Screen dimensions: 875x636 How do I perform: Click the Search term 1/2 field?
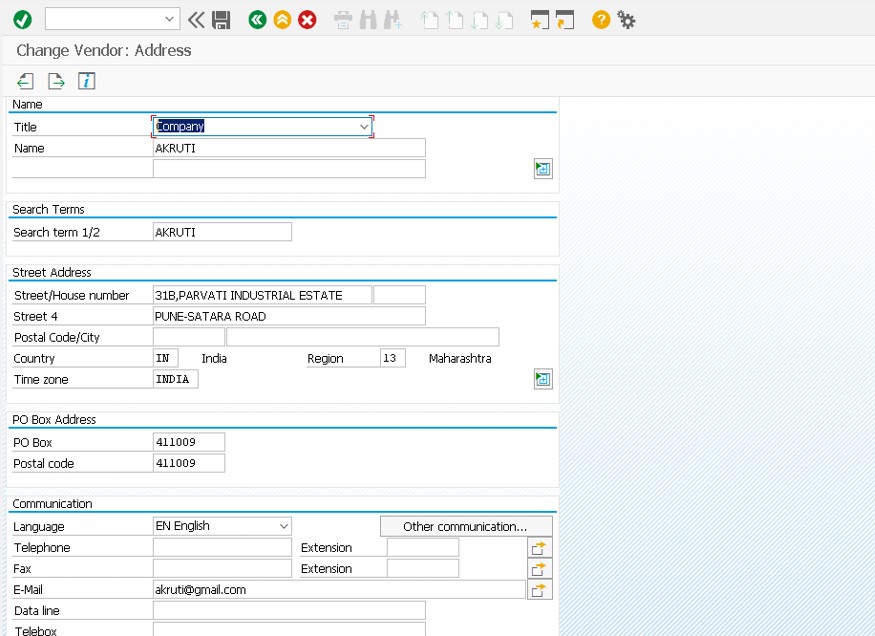[x=222, y=232]
